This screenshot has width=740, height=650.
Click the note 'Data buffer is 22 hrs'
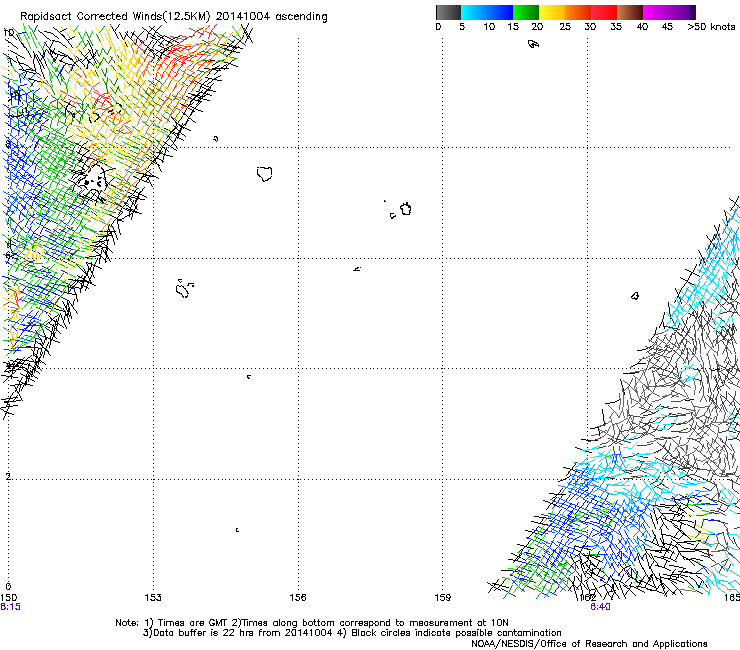tap(205, 633)
